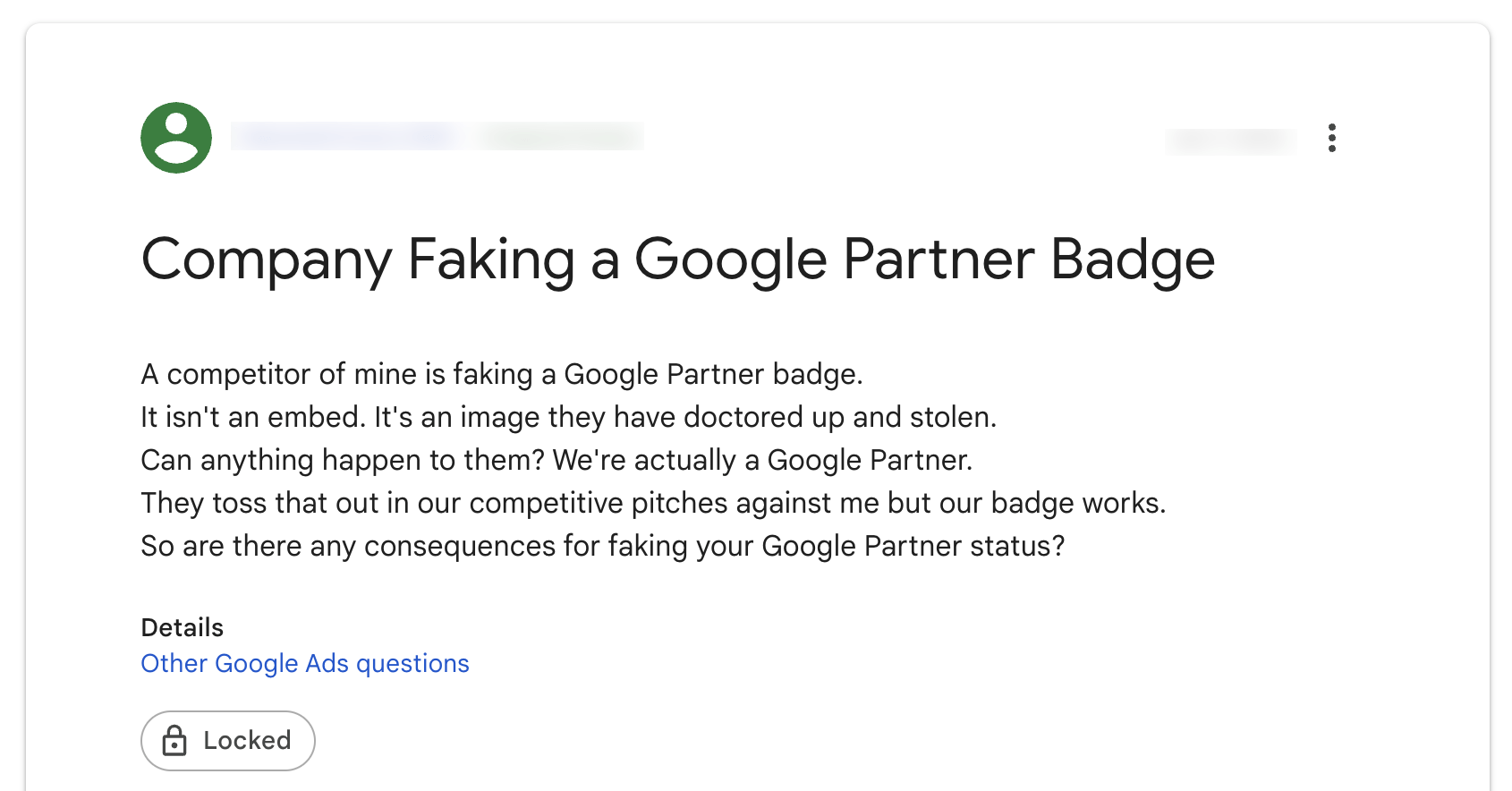Screen dimensions: 1512x791
Task: Select the title Company Faking a Google Partner Badge
Action: (x=677, y=259)
